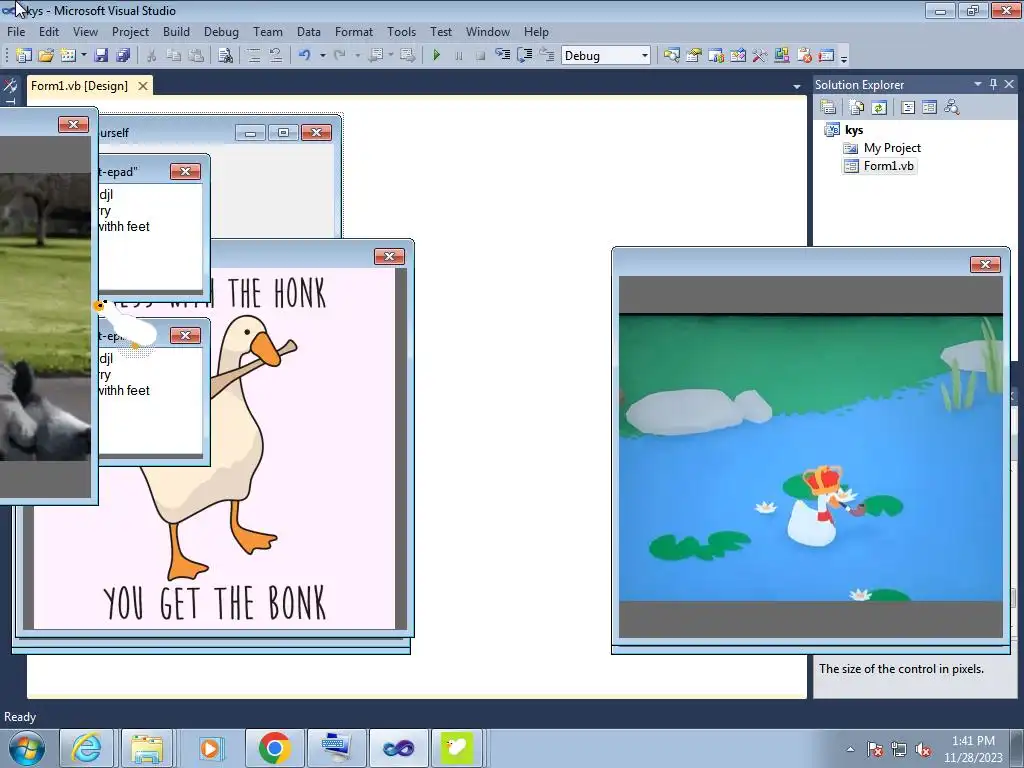Expand the Undo history dropdown arrow
1024x768 pixels.
pos(323,56)
